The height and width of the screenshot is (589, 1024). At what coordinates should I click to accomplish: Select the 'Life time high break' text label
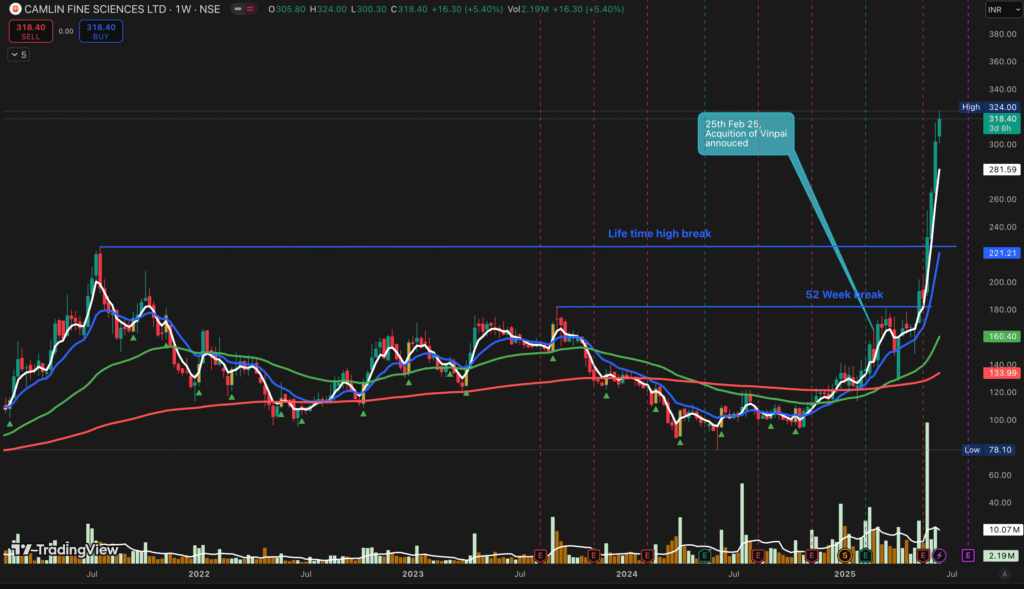(x=660, y=234)
